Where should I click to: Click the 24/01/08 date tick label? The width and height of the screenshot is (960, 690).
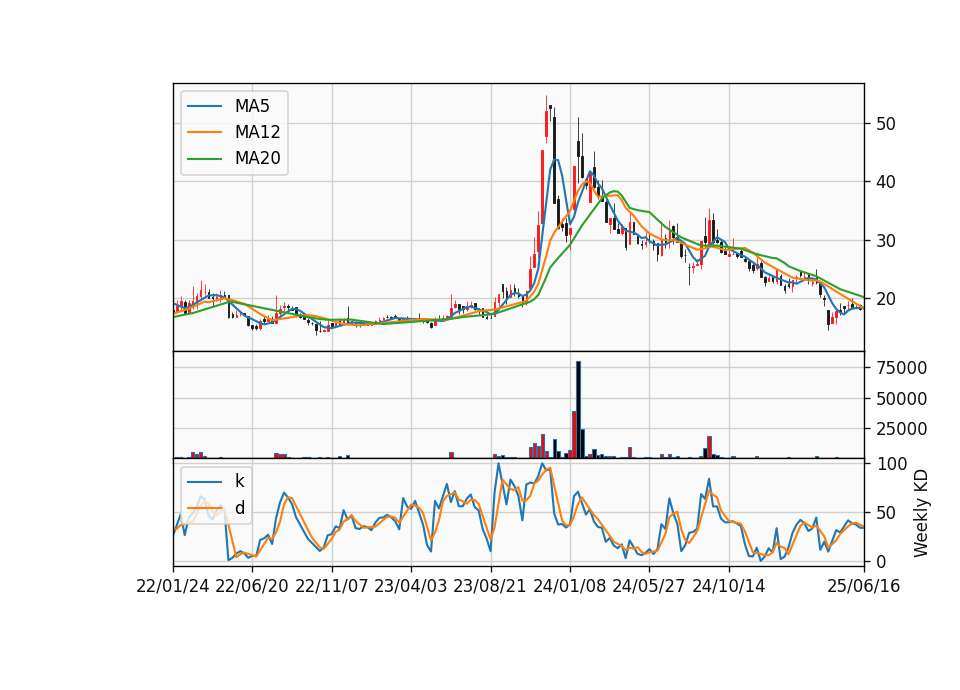570,586
